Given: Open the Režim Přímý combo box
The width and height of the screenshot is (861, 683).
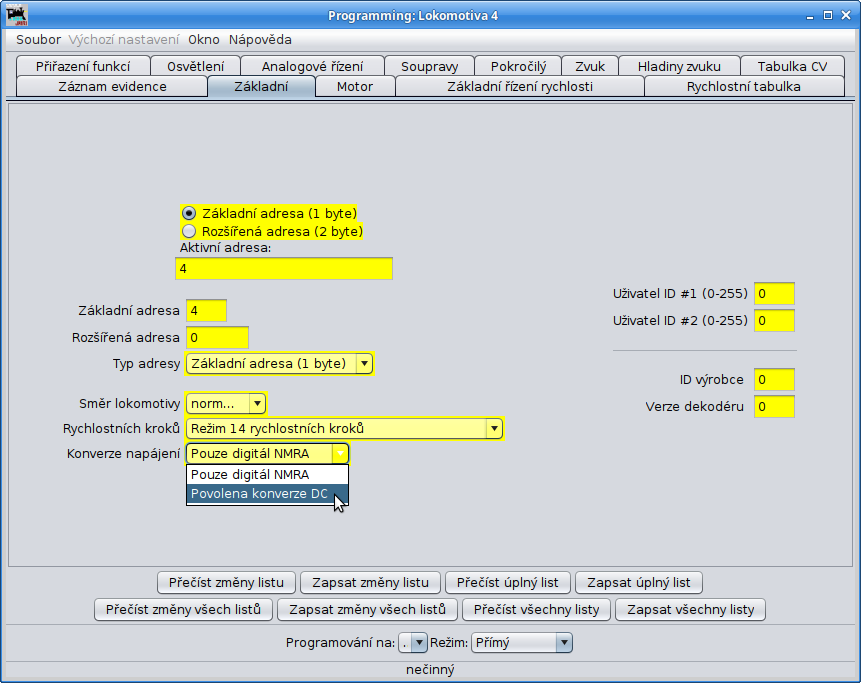Looking at the screenshot, I should (x=522, y=642).
